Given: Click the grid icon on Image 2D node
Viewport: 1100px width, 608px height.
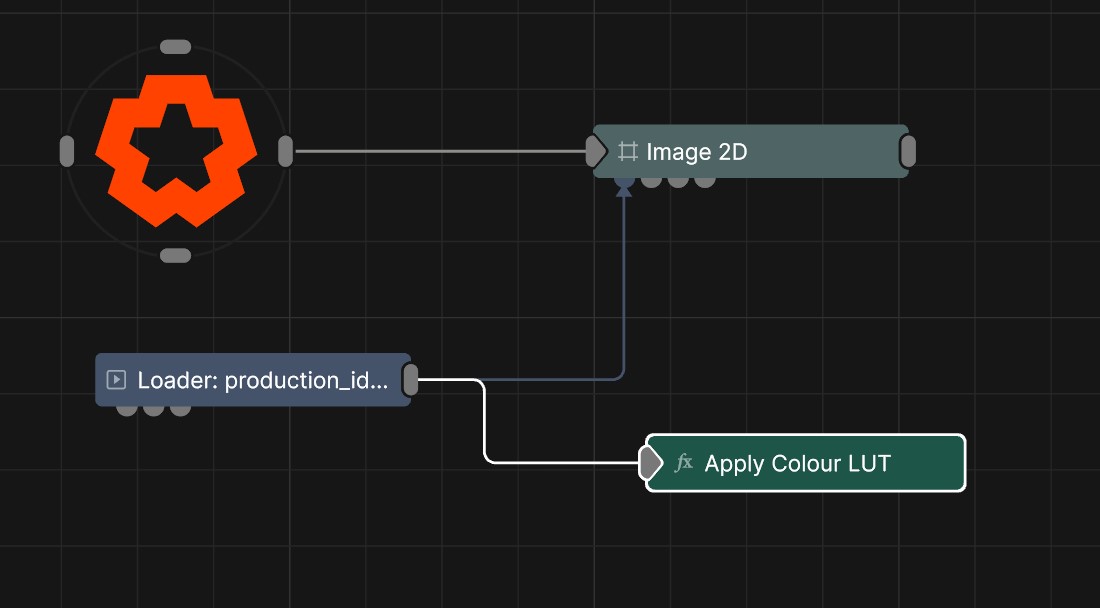Looking at the screenshot, I should (628, 152).
